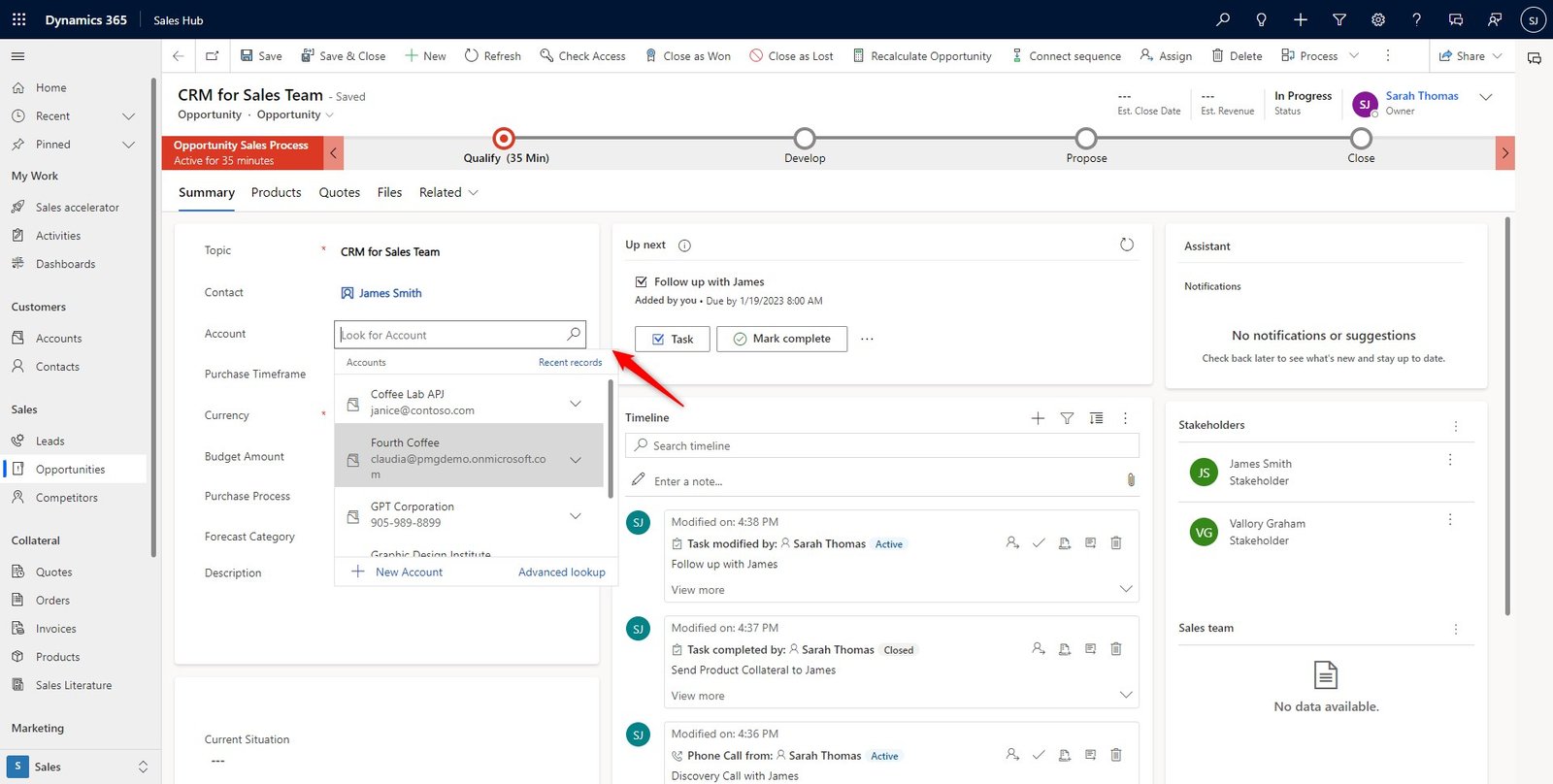Click Save & Close
Screen dimensions: 1553x784
[343, 56]
